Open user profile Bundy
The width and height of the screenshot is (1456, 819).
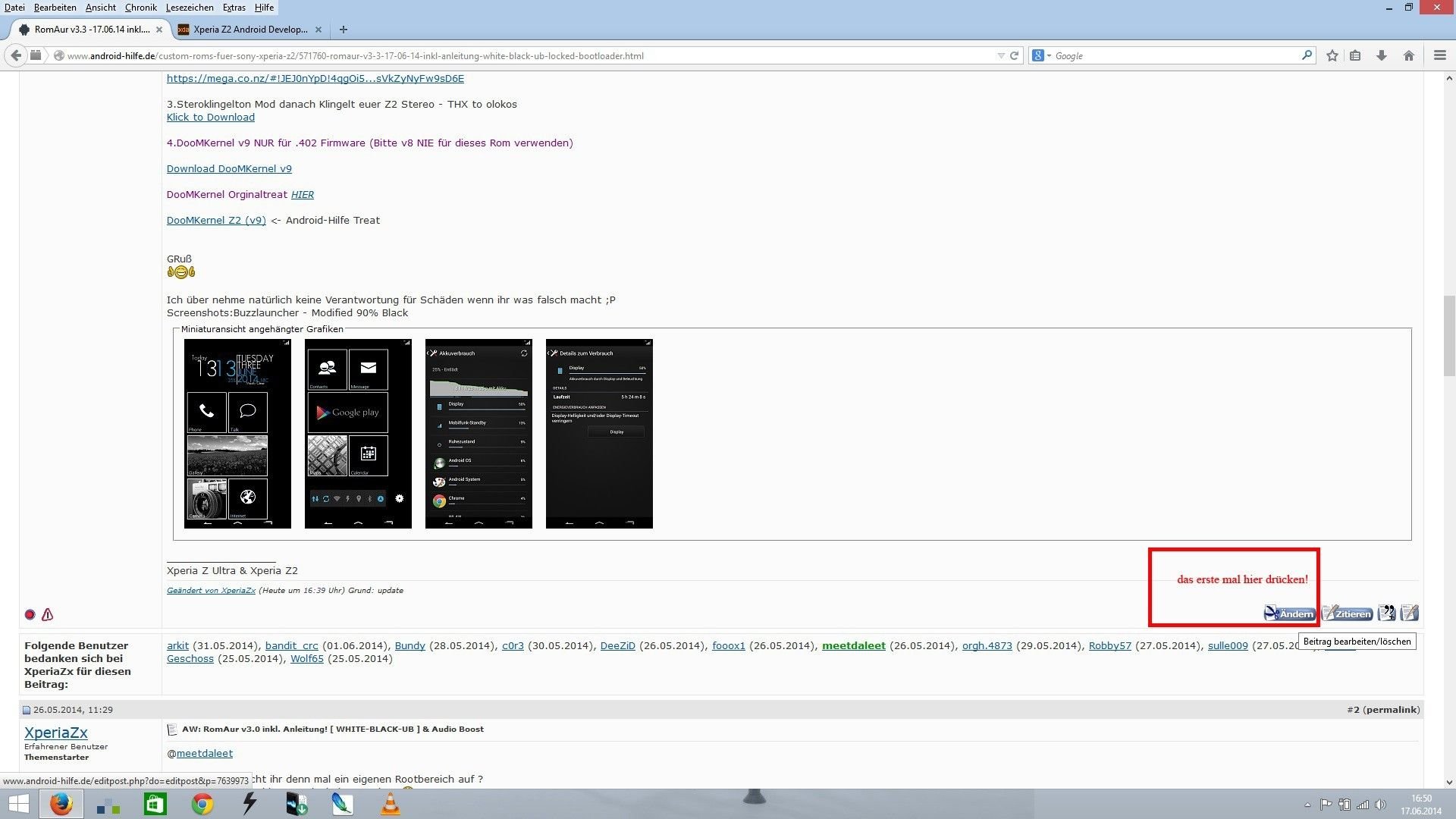coord(409,646)
